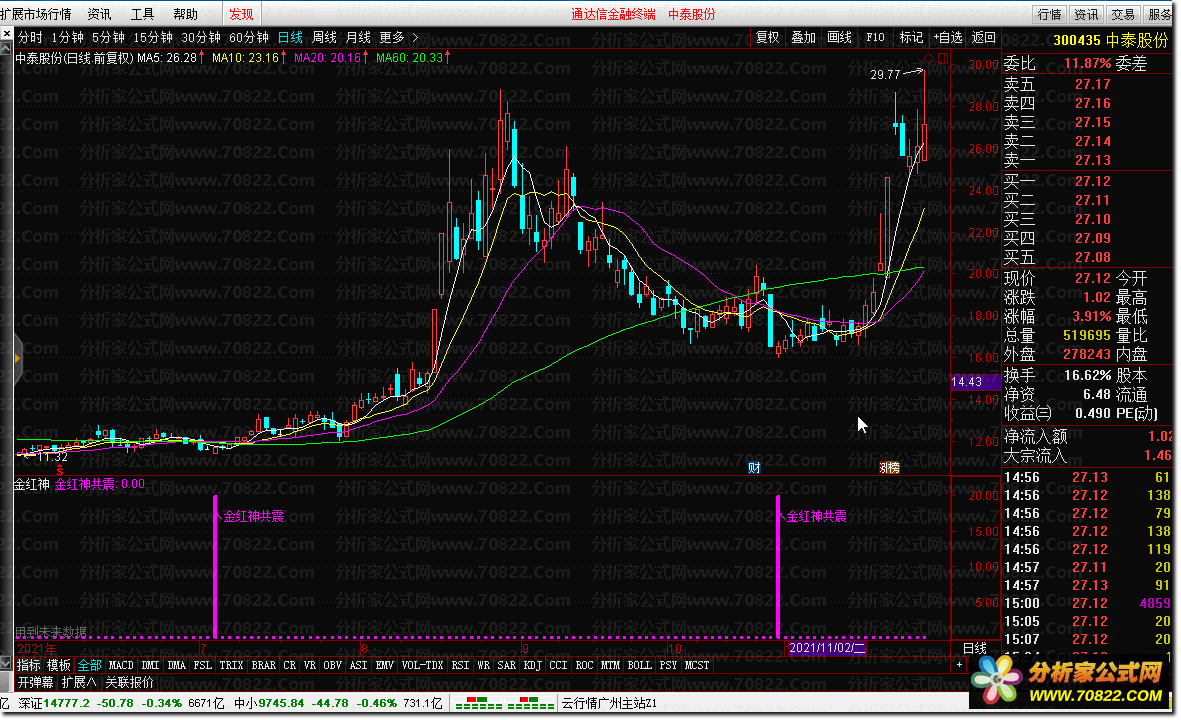Select the 全部 indicator filter
Image resolution: width=1181 pixels, height=720 pixels.
tap(89, 665)
